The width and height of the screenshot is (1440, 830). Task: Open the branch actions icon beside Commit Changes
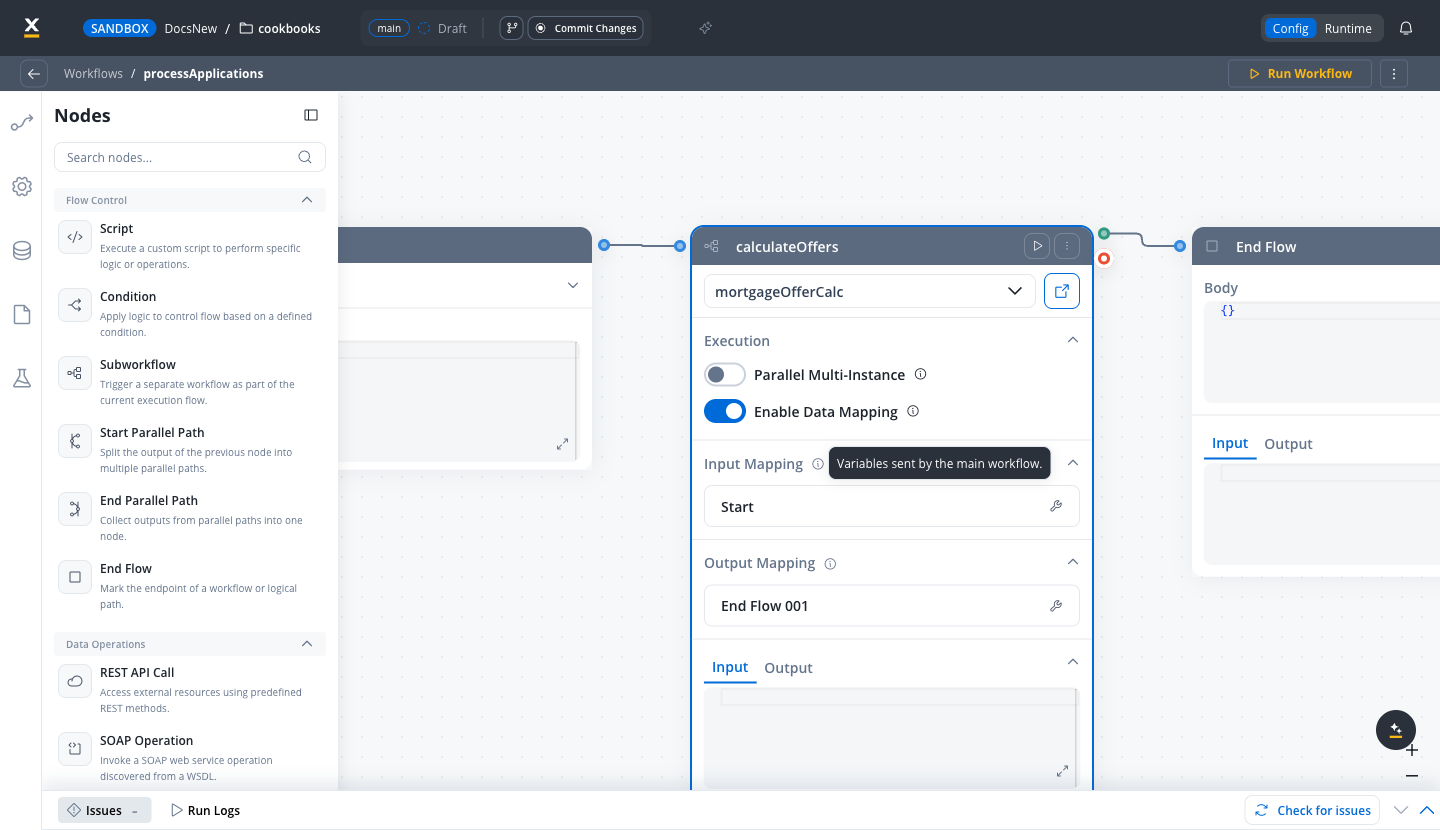(511, 28)
